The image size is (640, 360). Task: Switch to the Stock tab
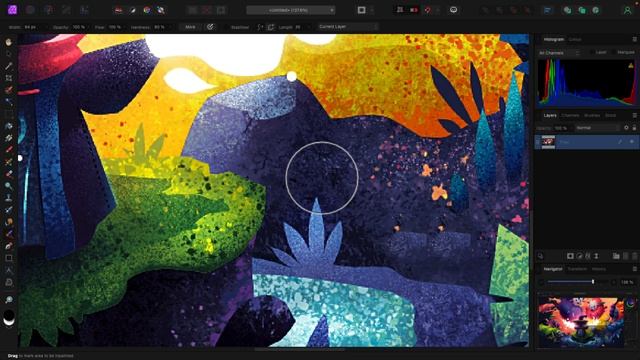point(610,116)
